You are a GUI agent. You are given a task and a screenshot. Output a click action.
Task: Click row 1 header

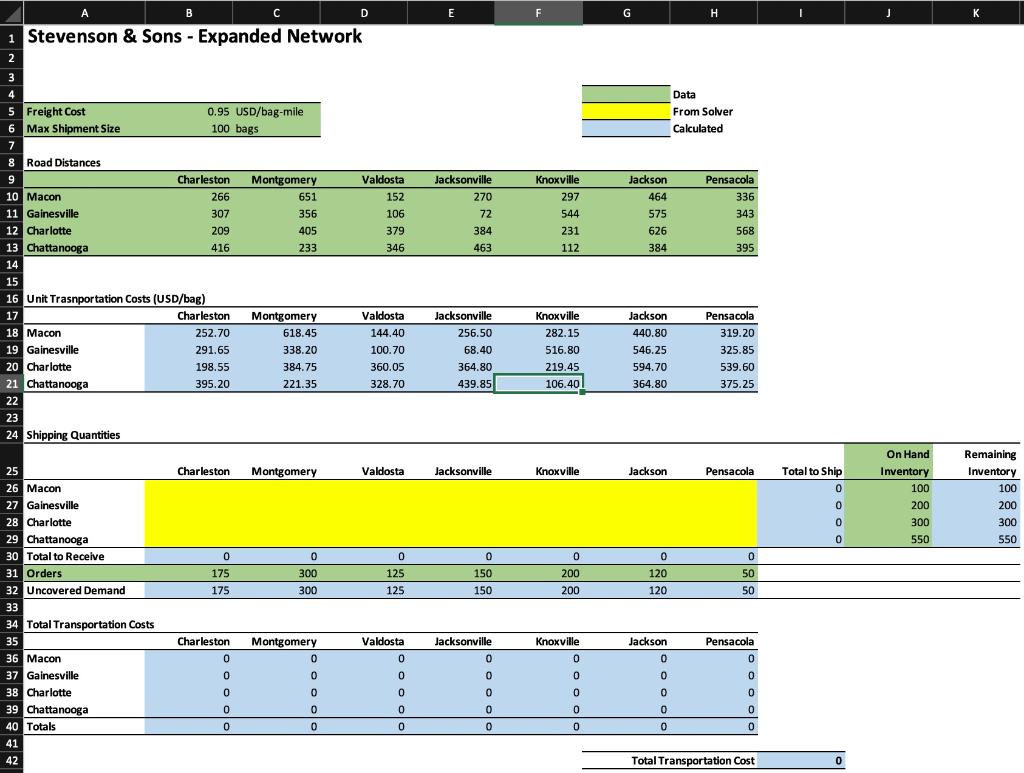9,36
